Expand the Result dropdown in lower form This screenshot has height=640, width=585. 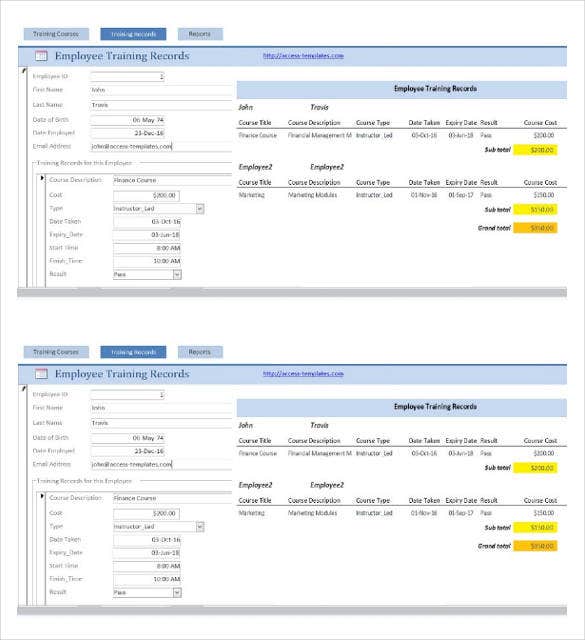click(177, 593)
